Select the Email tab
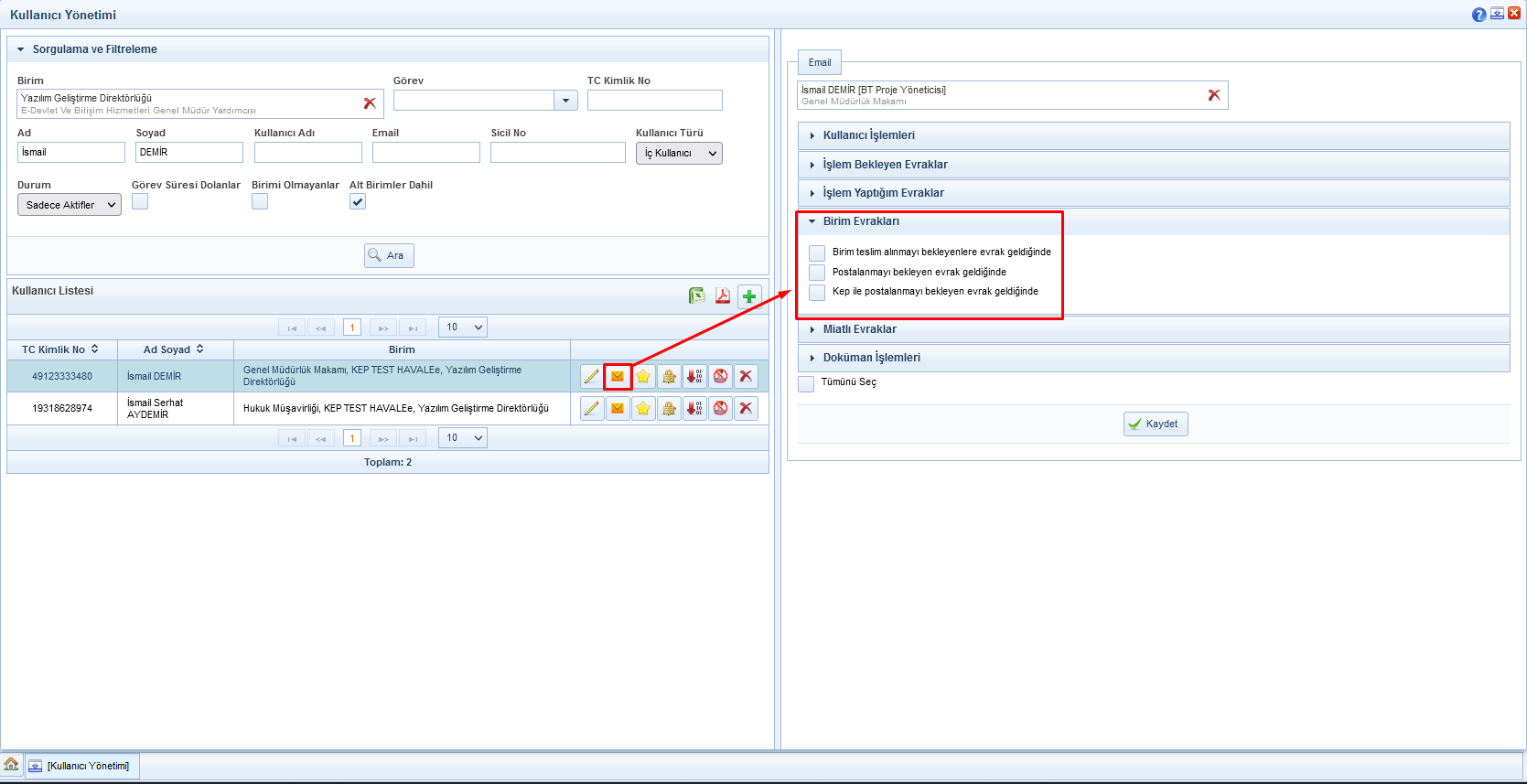1527x784 pixels. pos(820,62)
